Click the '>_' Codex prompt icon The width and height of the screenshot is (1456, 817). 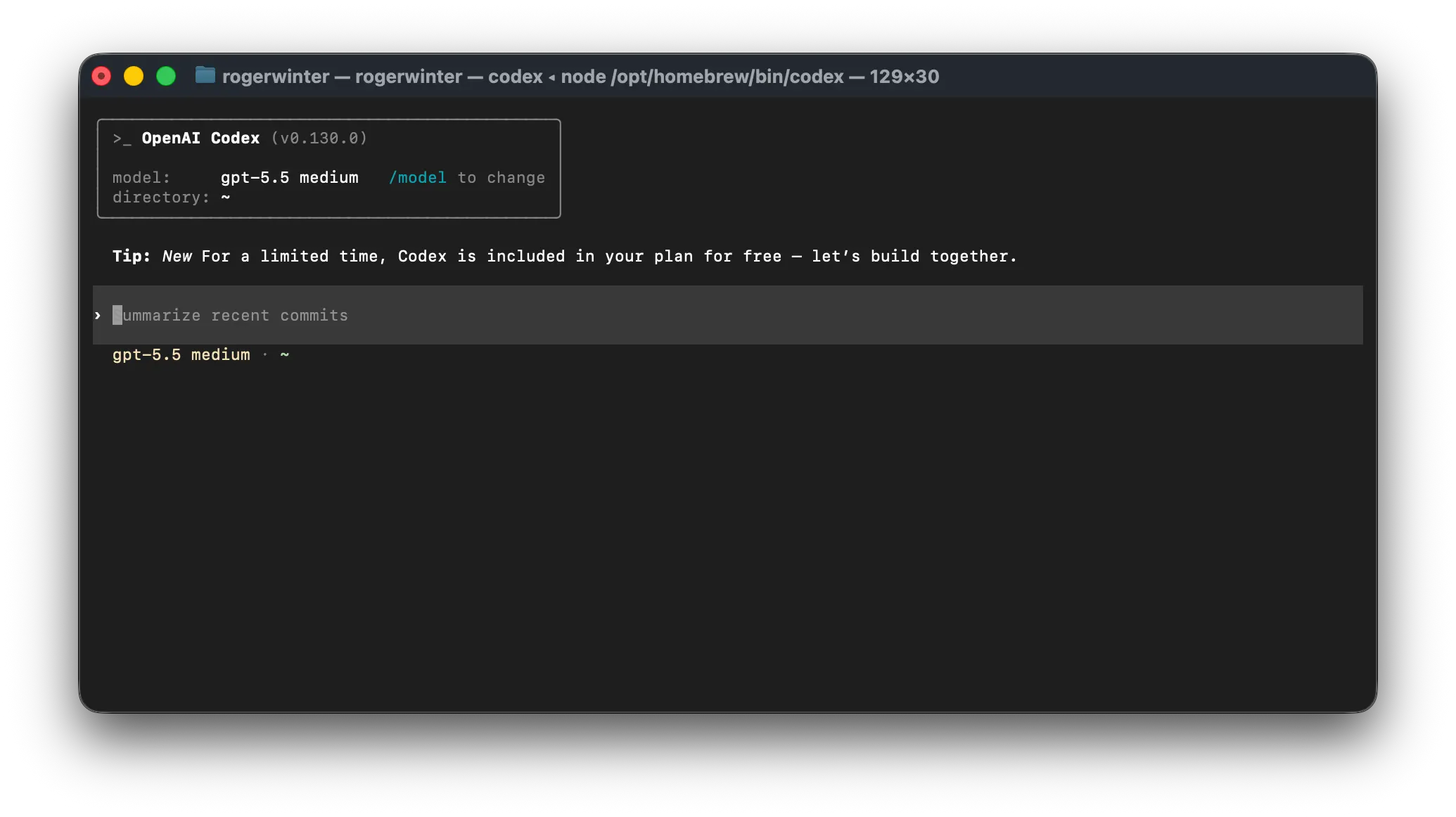[122, 139]
